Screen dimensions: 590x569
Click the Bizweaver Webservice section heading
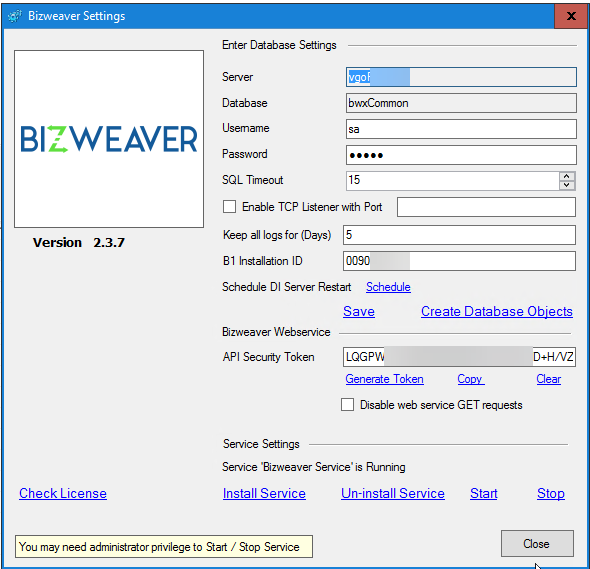click(x=276, y=332)
